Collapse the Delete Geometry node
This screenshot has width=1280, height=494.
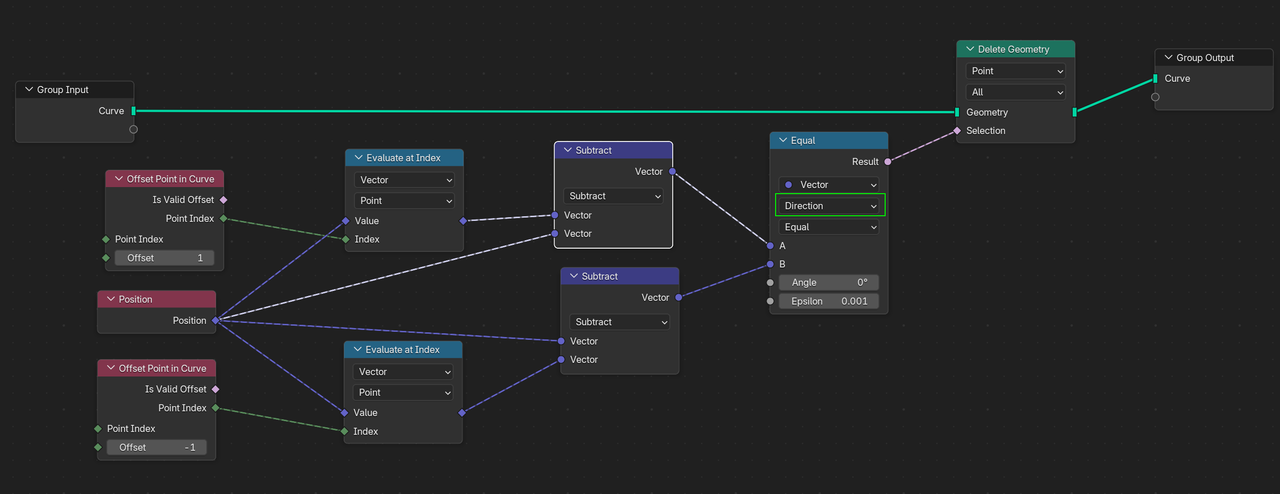pyautogui.click(x=968, y=49)
